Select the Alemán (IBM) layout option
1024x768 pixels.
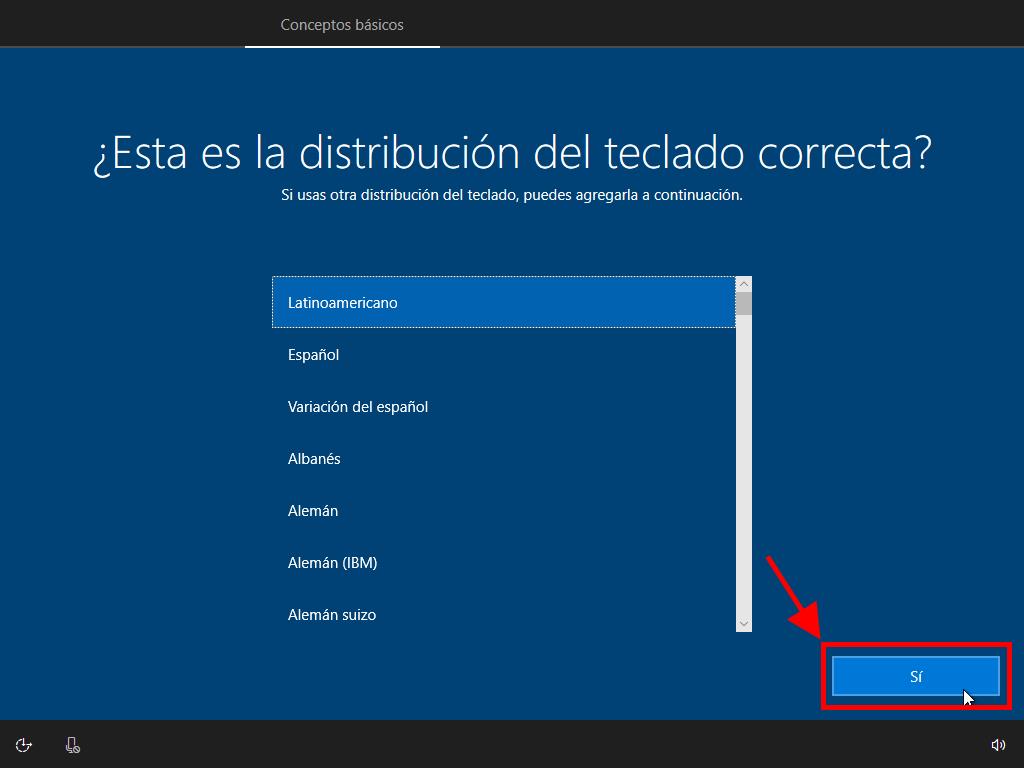coord(503,562)
